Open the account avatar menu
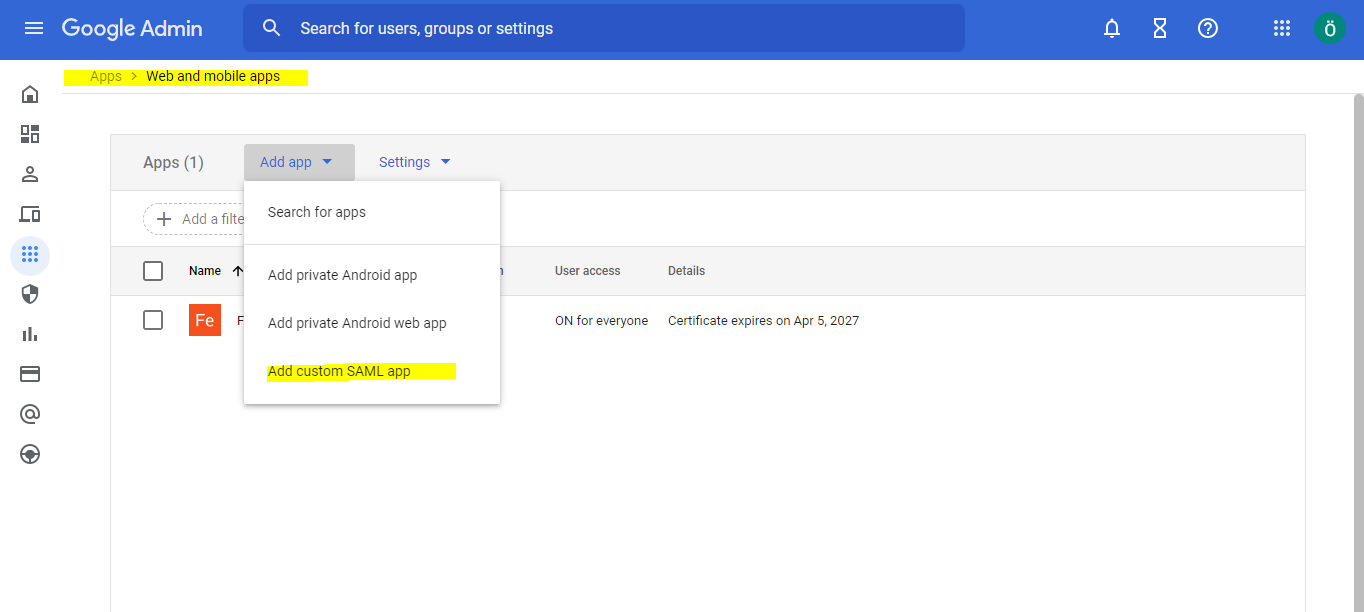This screenshot has width=1364, height=612. (1330, 28)
